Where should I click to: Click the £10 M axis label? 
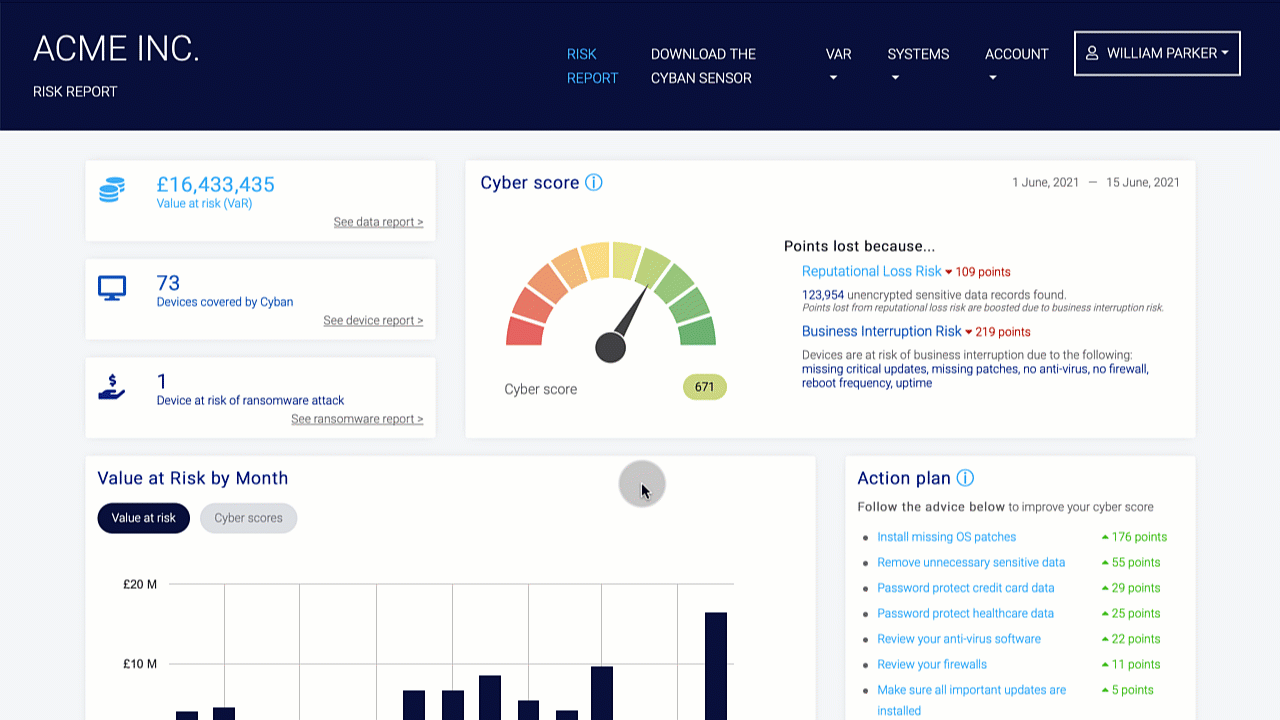(x=140, y=664)
